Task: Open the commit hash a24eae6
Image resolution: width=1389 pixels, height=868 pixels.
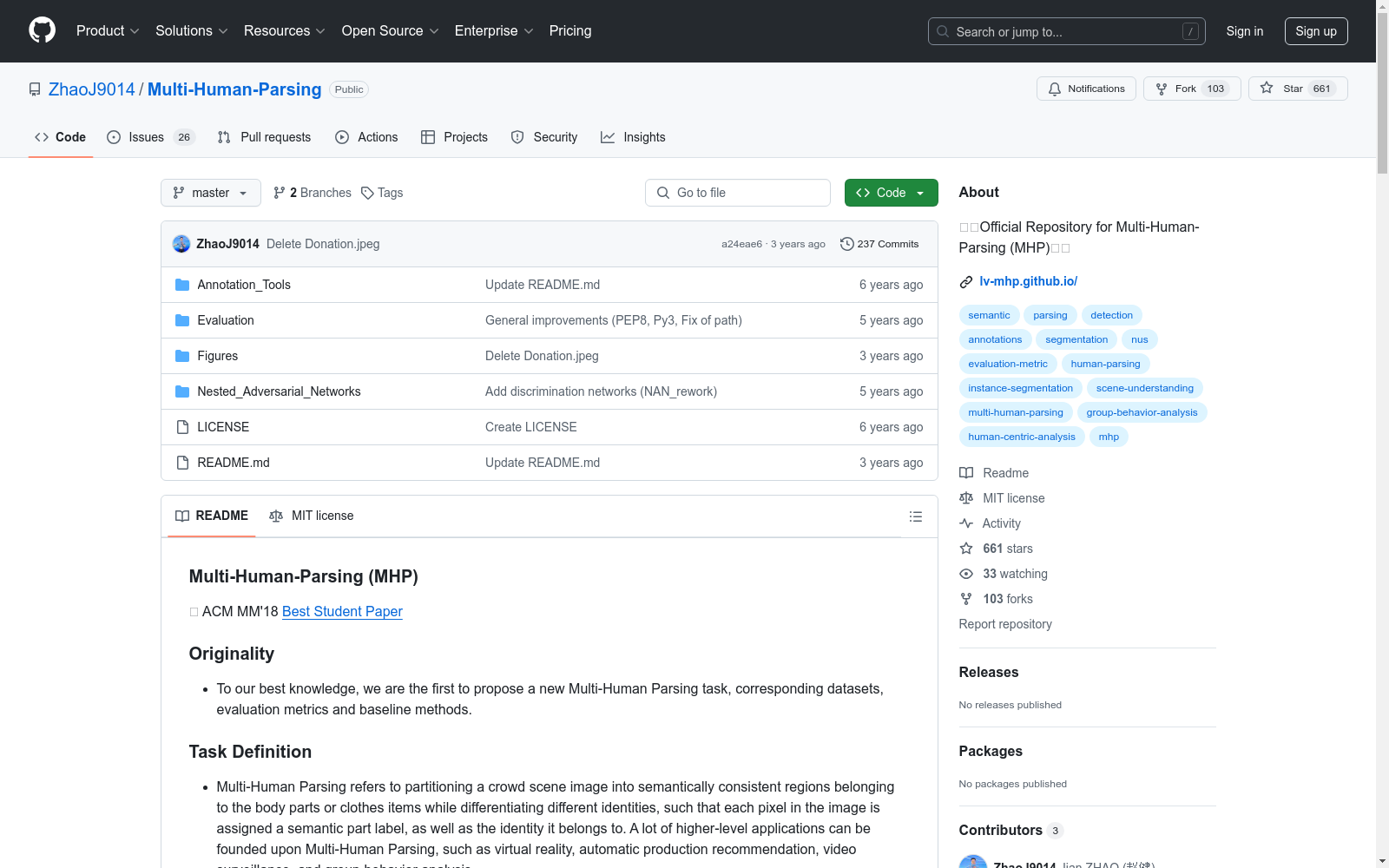Action: 741,244
